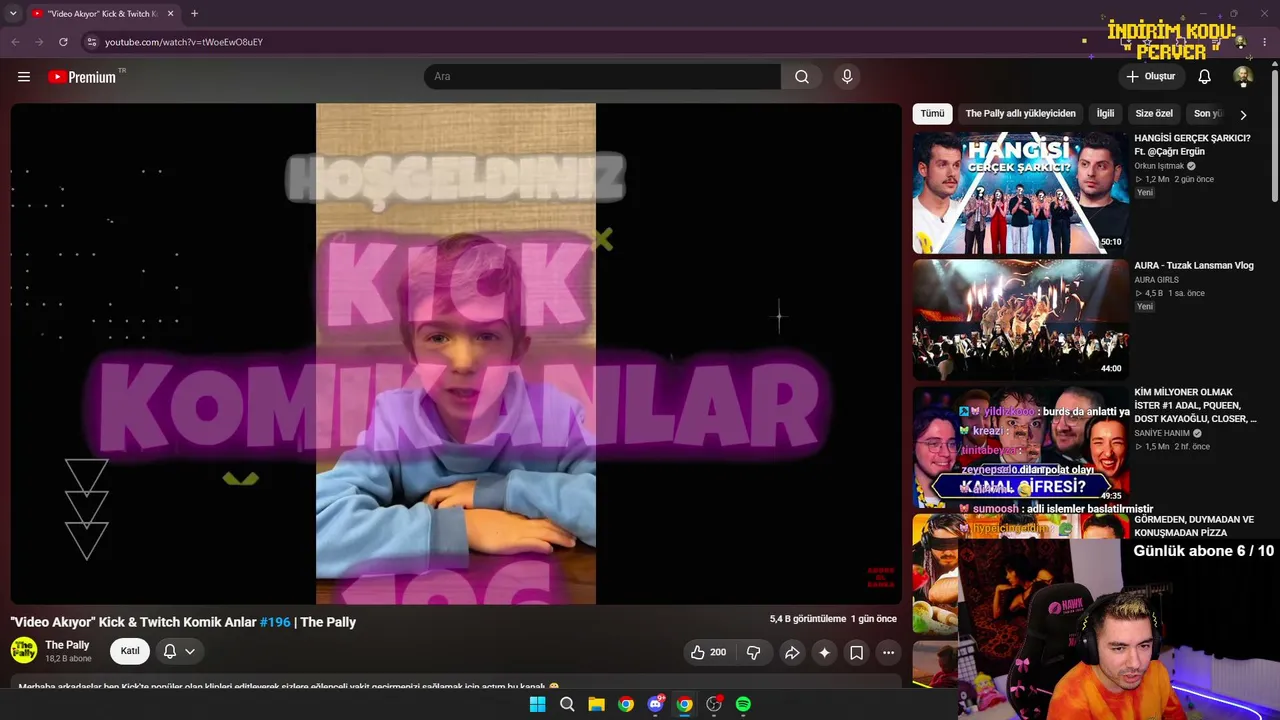Open the YouTube guide hamburger menu
Image resolution: width=1280 pixels, height=720 pixels.
tap(24, 77)
